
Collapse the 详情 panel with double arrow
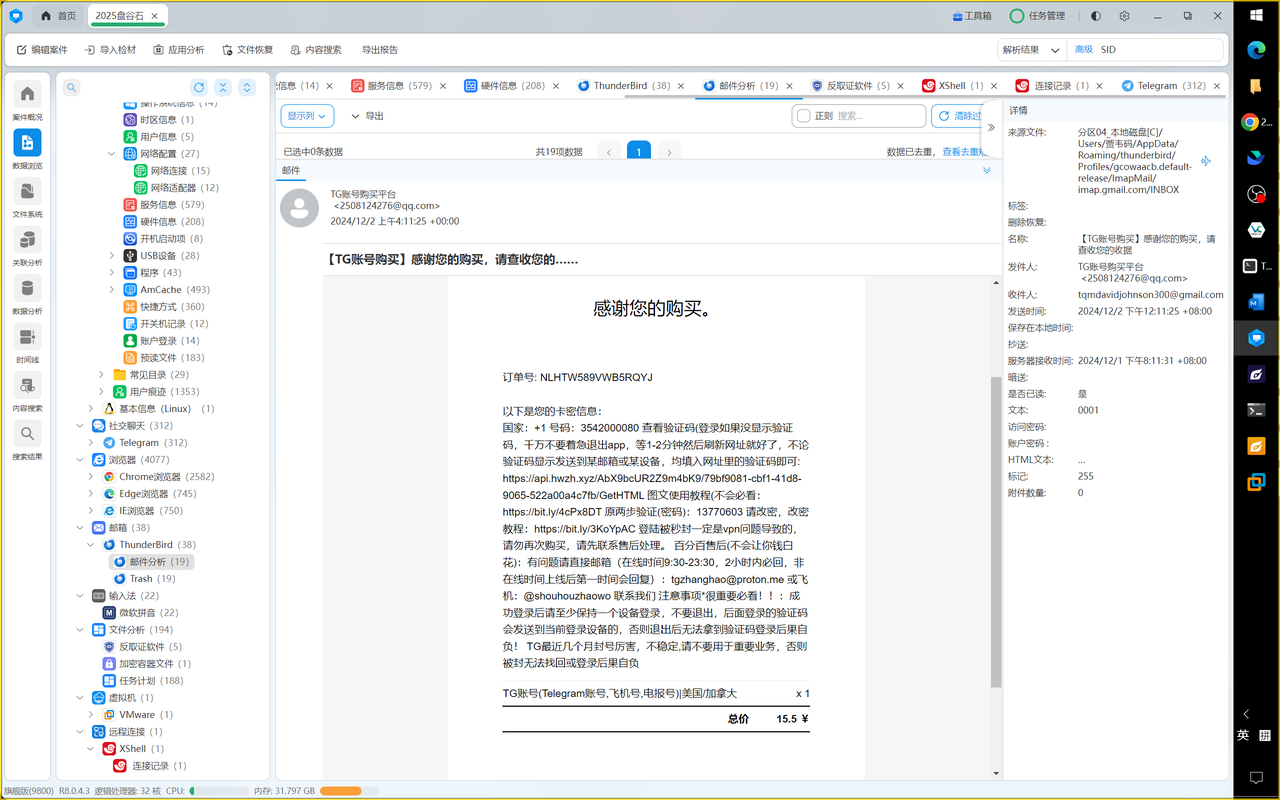click(991, 127)
